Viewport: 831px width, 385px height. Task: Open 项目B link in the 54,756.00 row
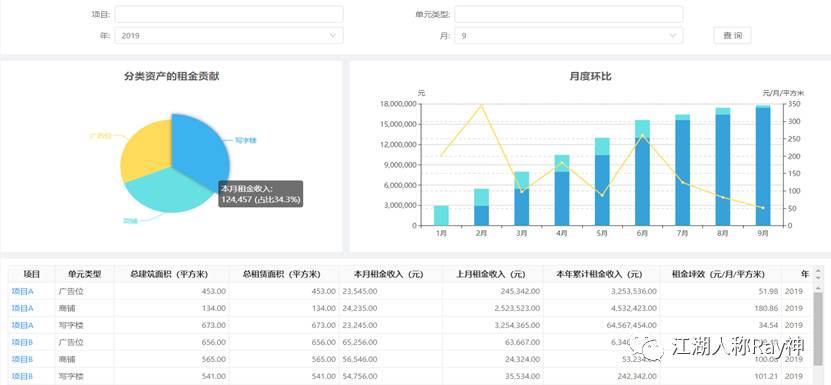click(22, 376)
